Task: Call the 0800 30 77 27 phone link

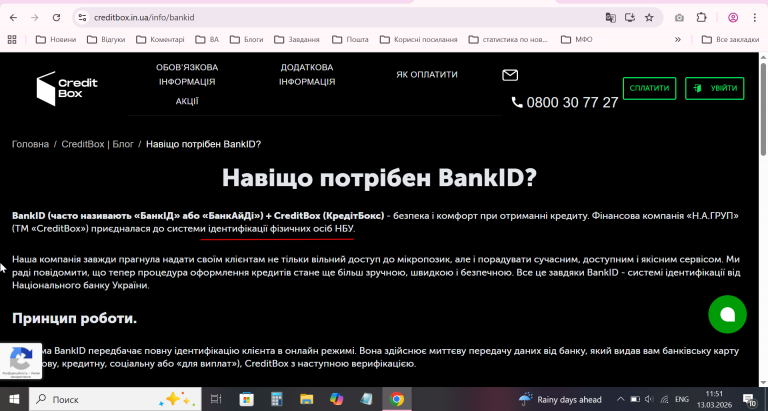Action: click(x=565, y=102)
